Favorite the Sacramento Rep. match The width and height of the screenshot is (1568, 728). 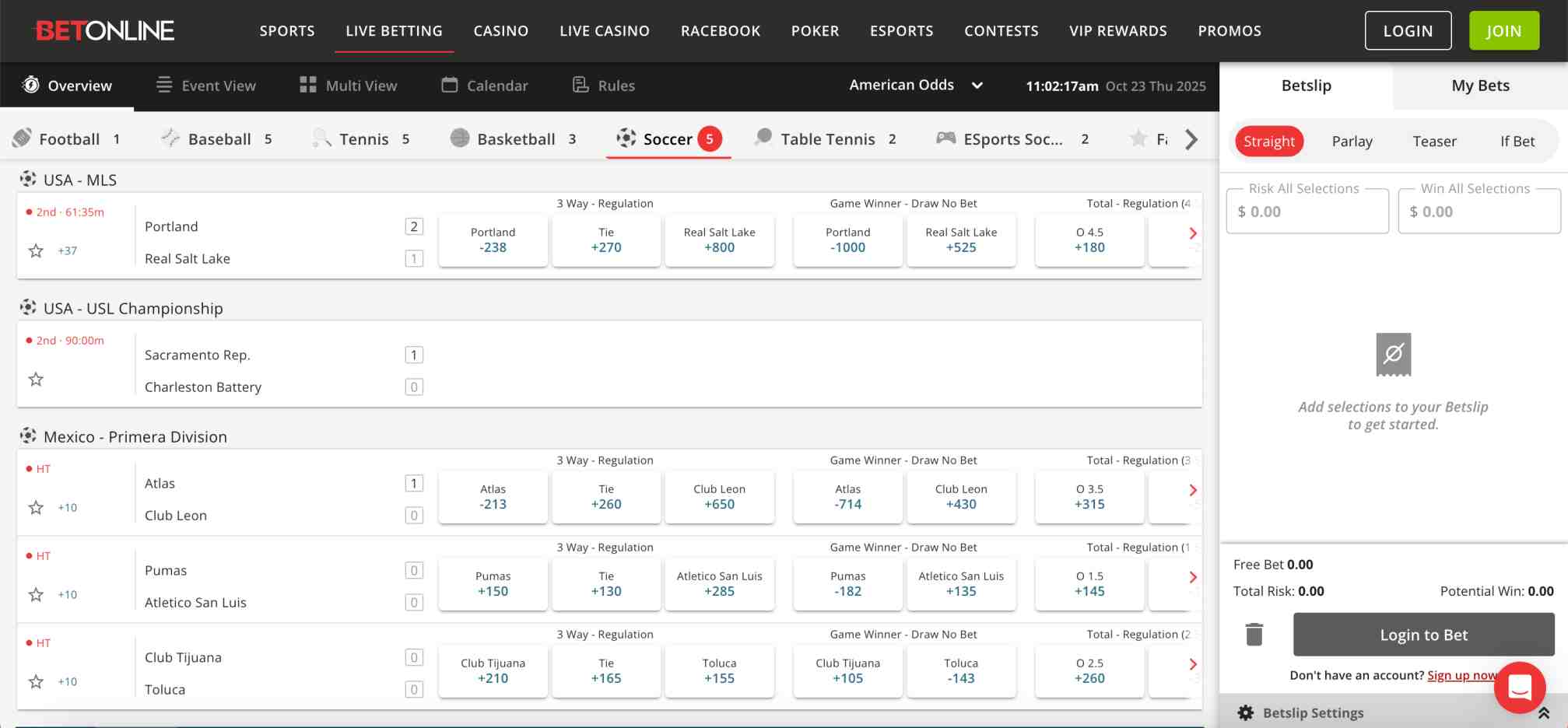pyautogui.click(x=35, y=379)
